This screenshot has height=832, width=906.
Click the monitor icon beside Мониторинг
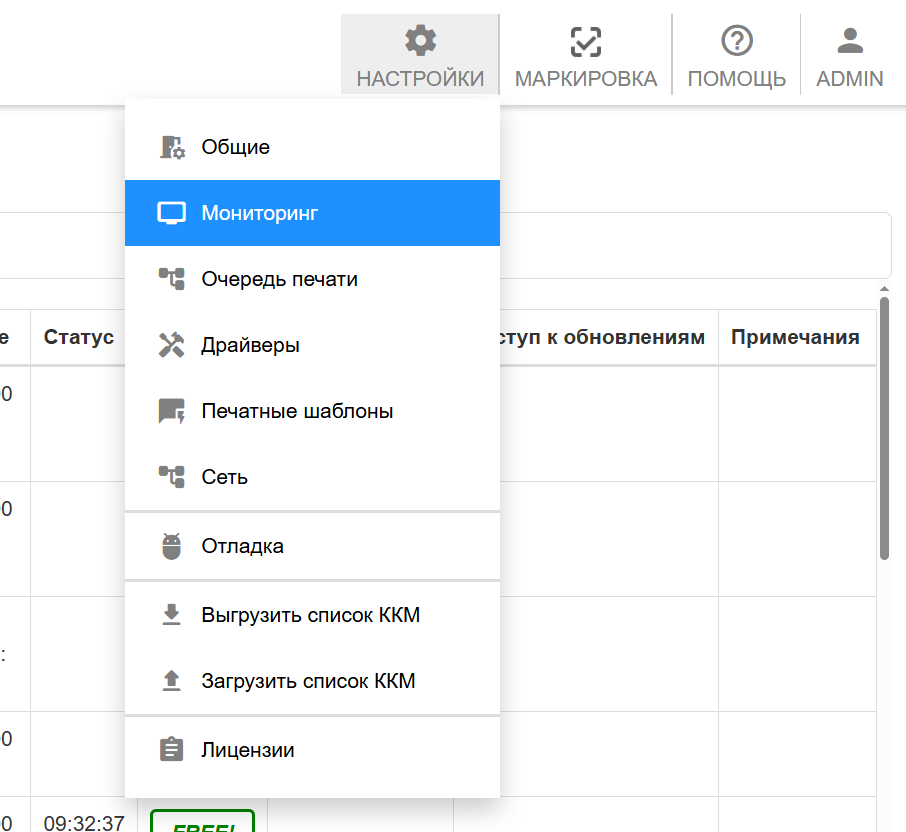coord(172,213)
